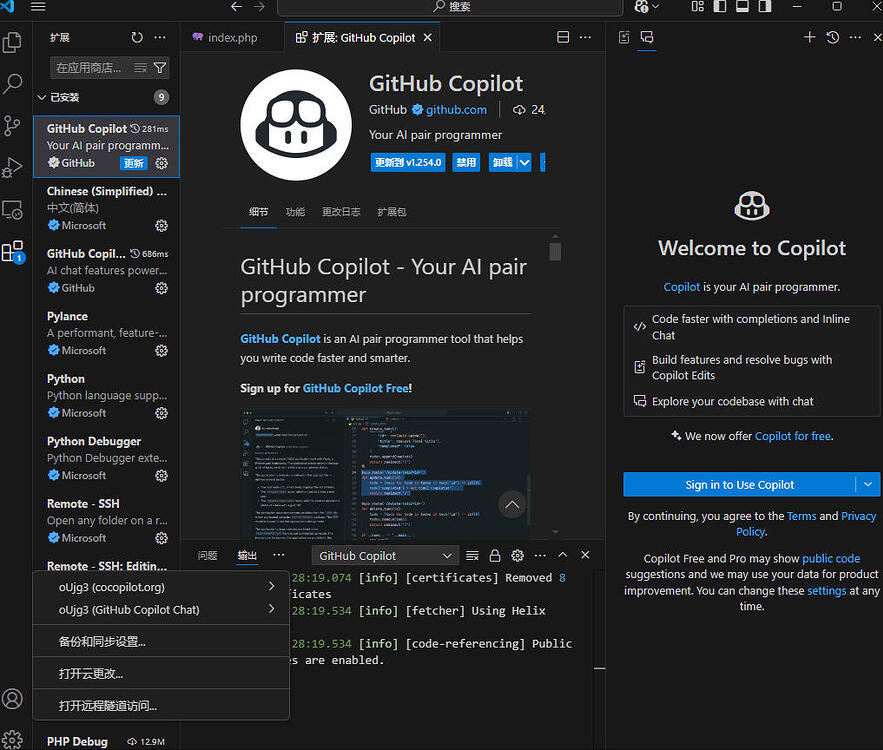This screenshot has height=750, width=883.
Task: Click Sign in to Use Copilot button
Action: [739, 484]
